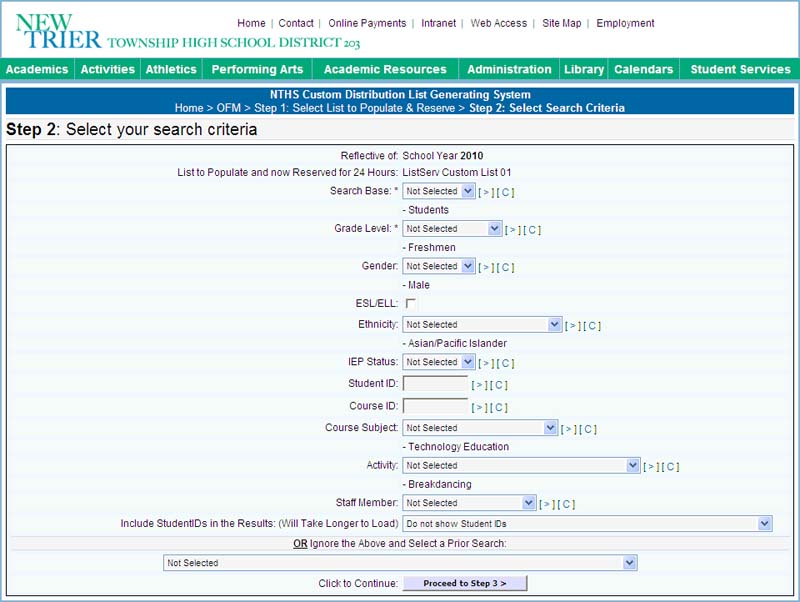Open the Grade Level dropdown

452,229
